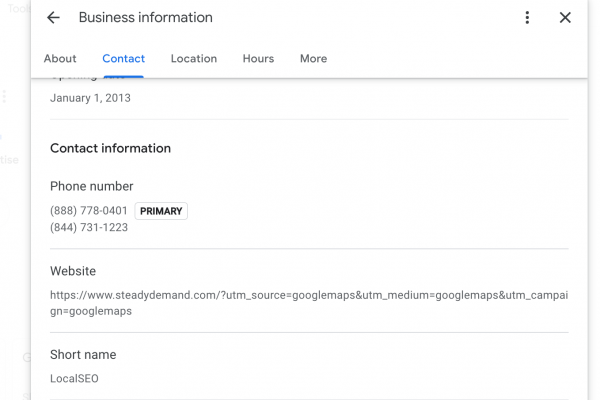
Task: Edit the LocalSEO short name
Action: click(x=74, y=379)
